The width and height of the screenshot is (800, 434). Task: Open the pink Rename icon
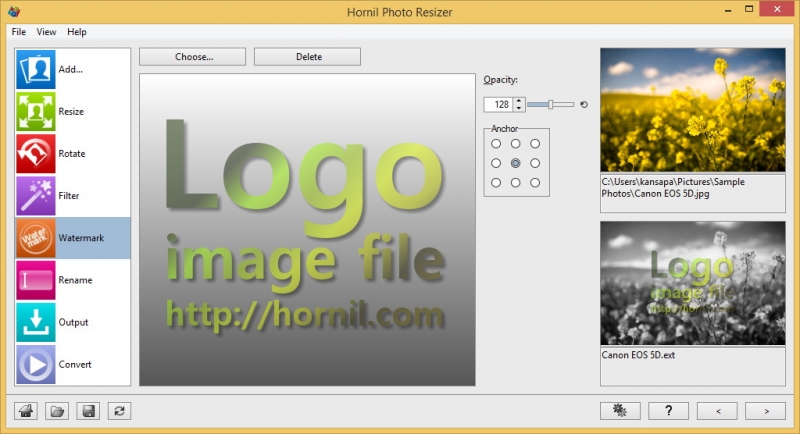36,280
